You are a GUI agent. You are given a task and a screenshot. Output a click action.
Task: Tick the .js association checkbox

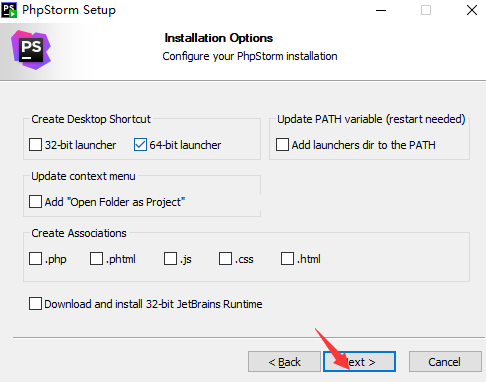(x=170, y=259)
